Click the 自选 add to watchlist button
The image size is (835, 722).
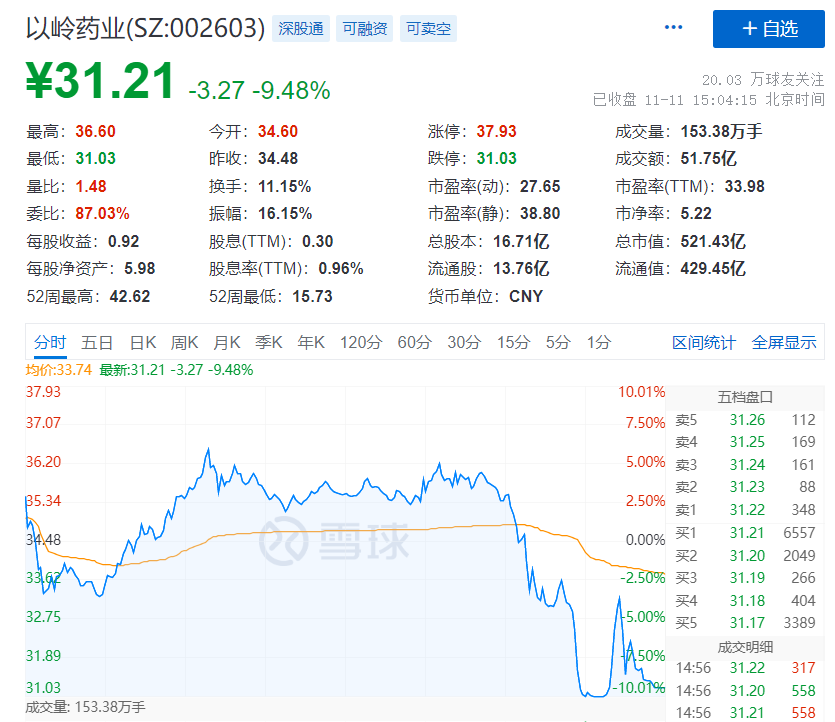coord(768,29)
